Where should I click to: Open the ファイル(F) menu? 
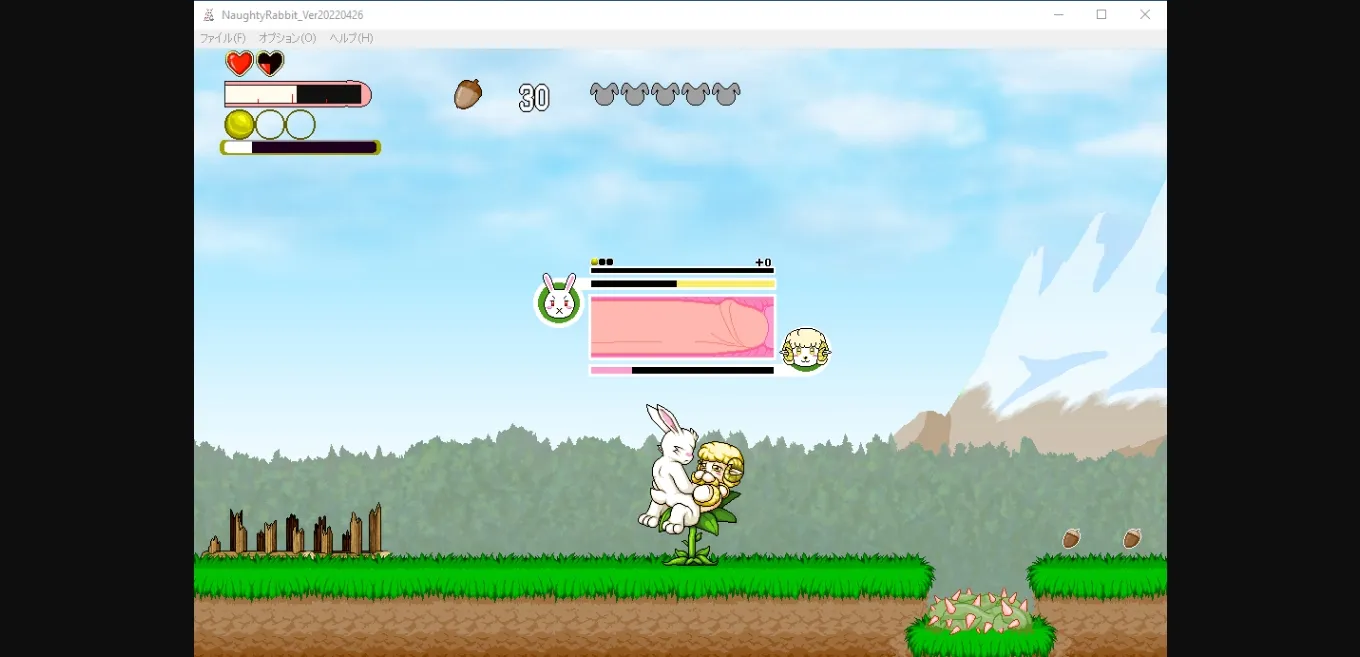tap(222, 38)
